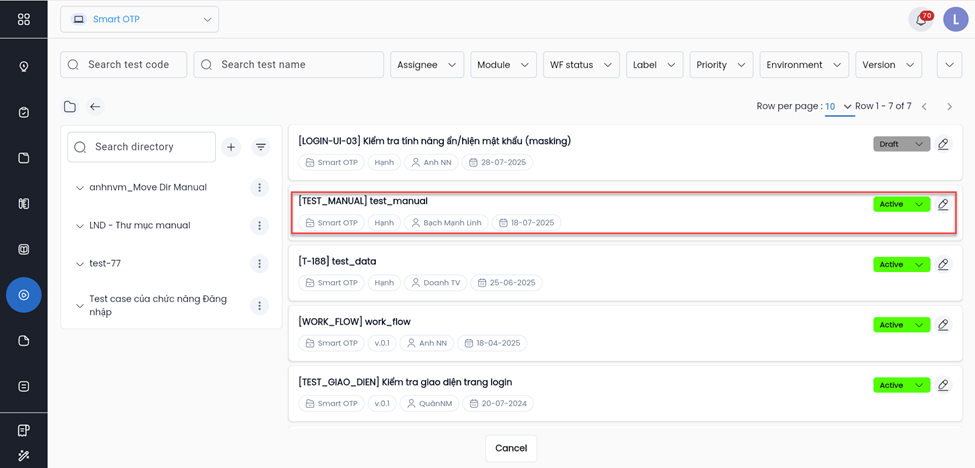Screen dimensions: 975x468
Task: Click the folder icon above directory search
Action: [70, 107]
